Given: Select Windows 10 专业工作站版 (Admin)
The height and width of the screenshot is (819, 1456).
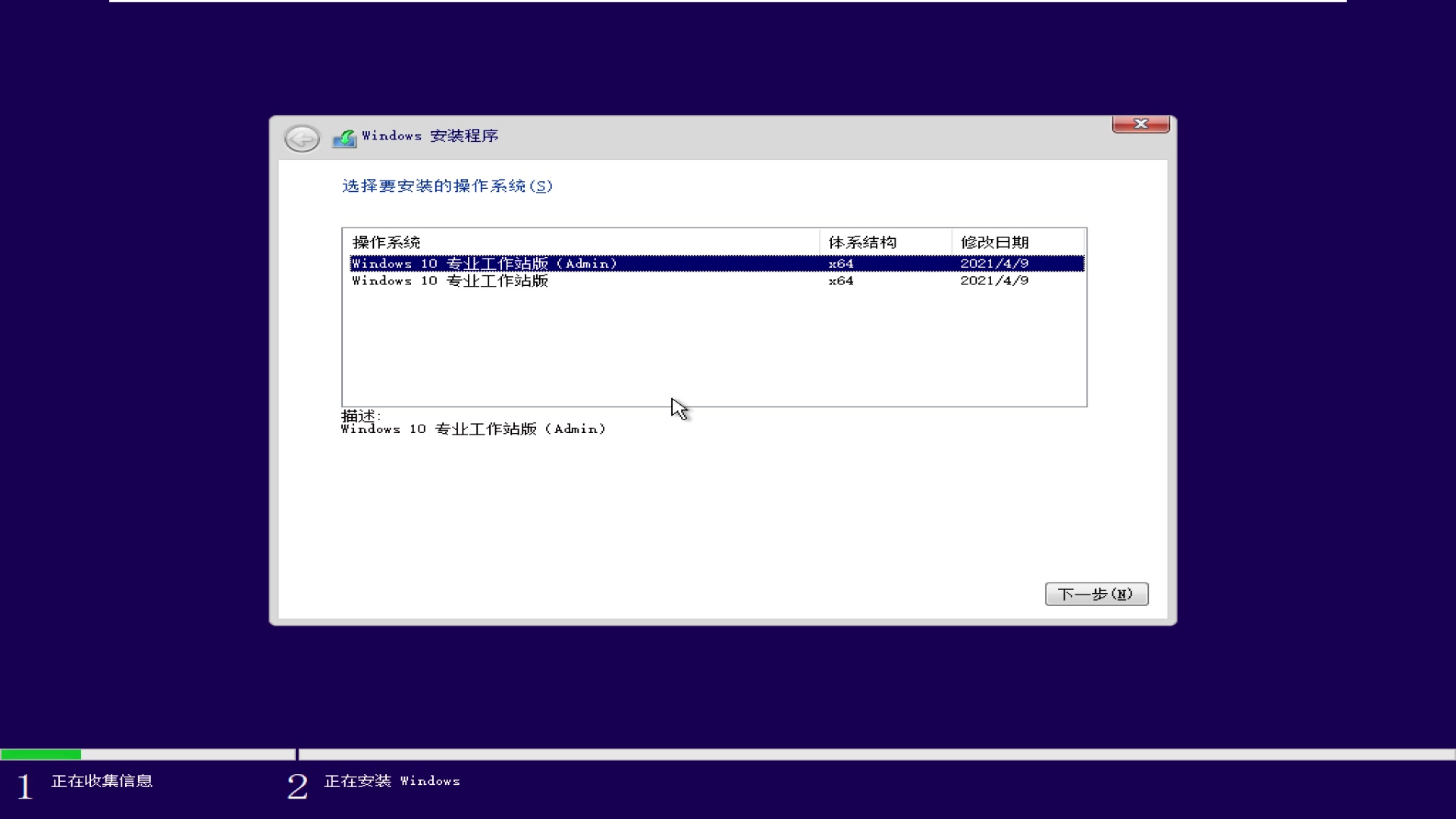Looking at the screenshot, I should [x=715, y=262].
